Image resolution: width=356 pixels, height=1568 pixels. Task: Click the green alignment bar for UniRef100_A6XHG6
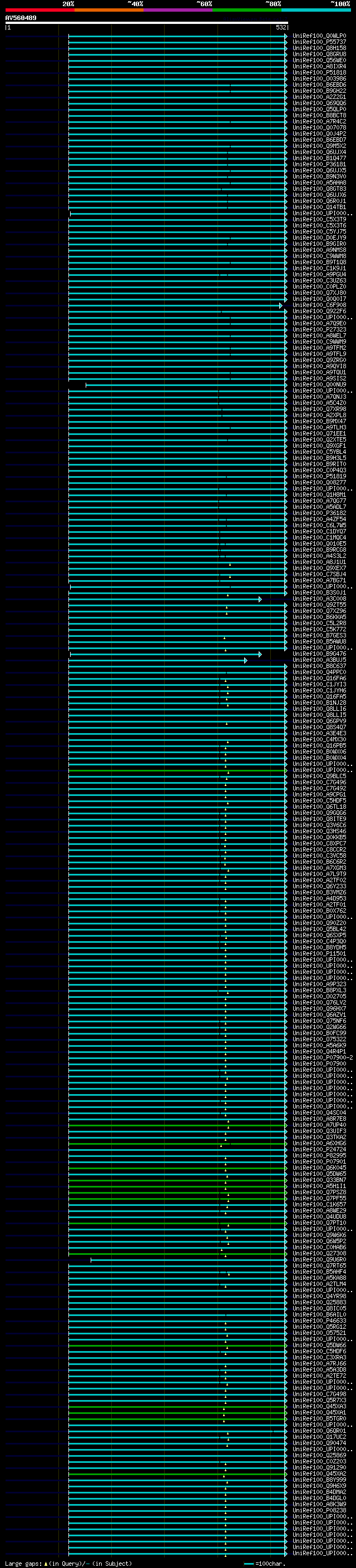177,1144
